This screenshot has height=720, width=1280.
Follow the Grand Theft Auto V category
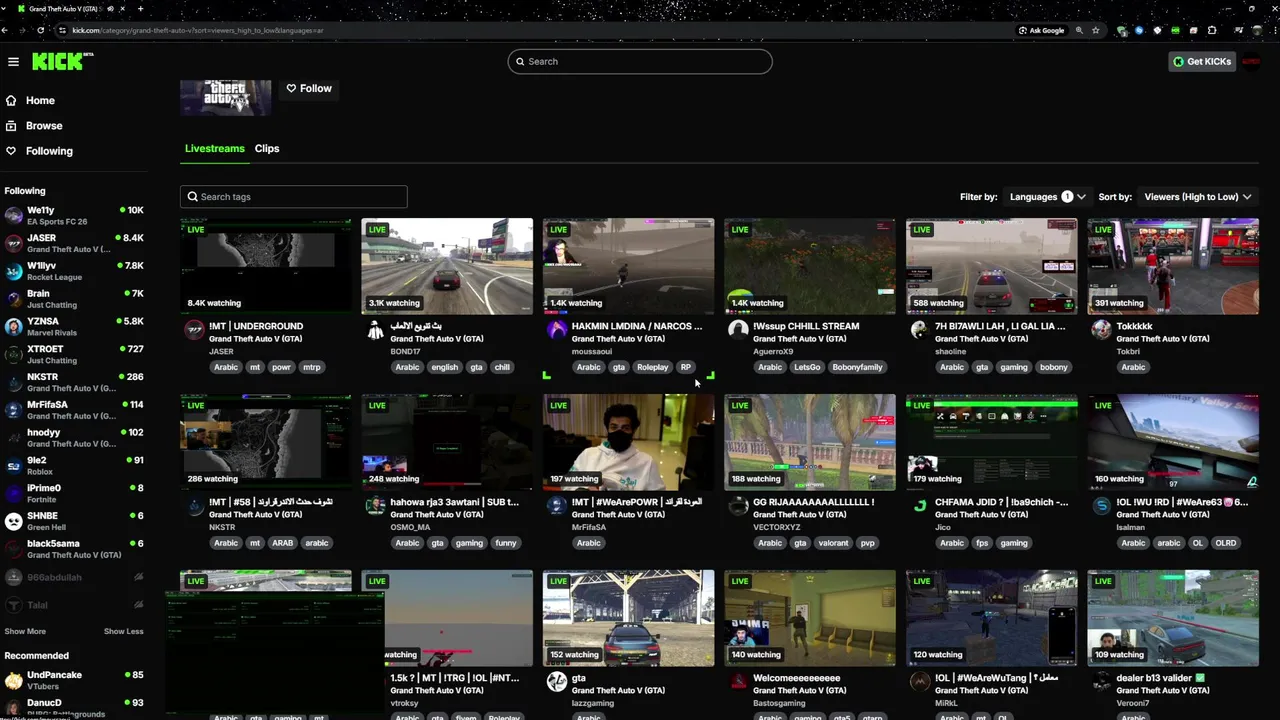click(309, 89)
